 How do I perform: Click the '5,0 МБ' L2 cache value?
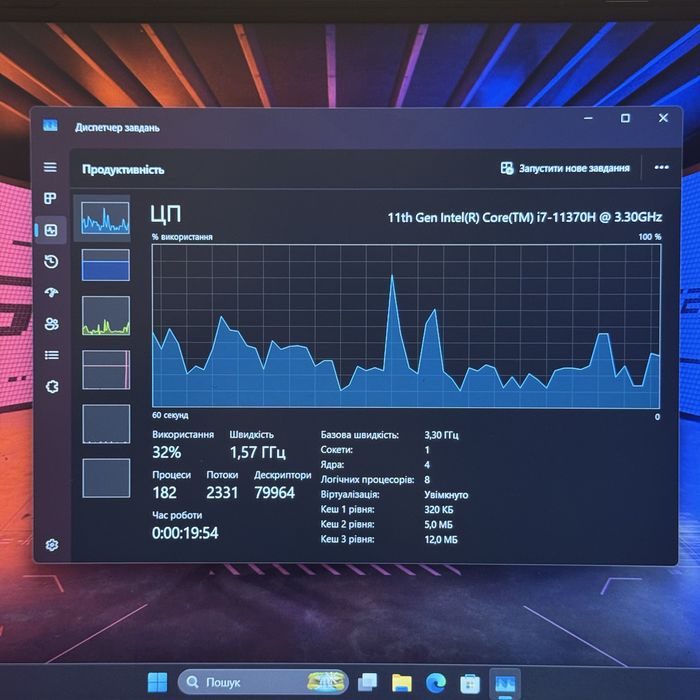coord(438,525)
